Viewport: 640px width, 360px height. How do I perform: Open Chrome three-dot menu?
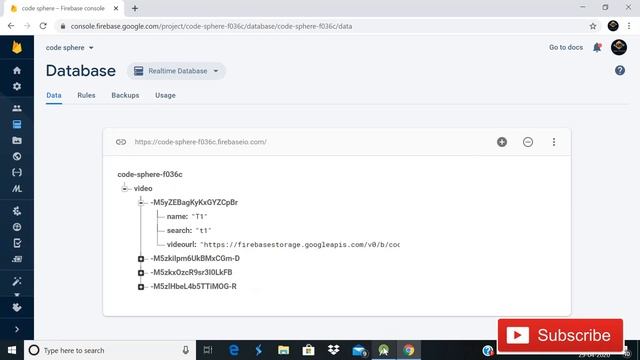pos(629,26)
